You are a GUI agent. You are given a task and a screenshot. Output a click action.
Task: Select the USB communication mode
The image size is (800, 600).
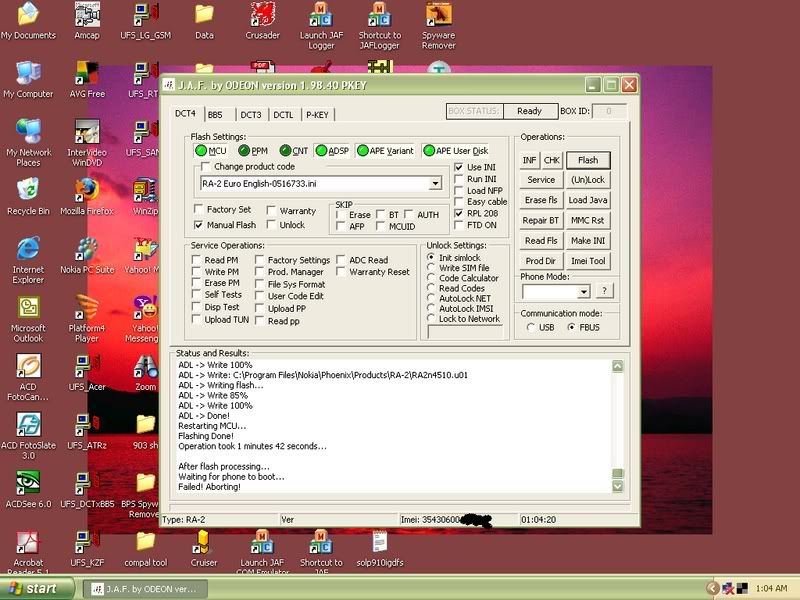pos(531,328)
